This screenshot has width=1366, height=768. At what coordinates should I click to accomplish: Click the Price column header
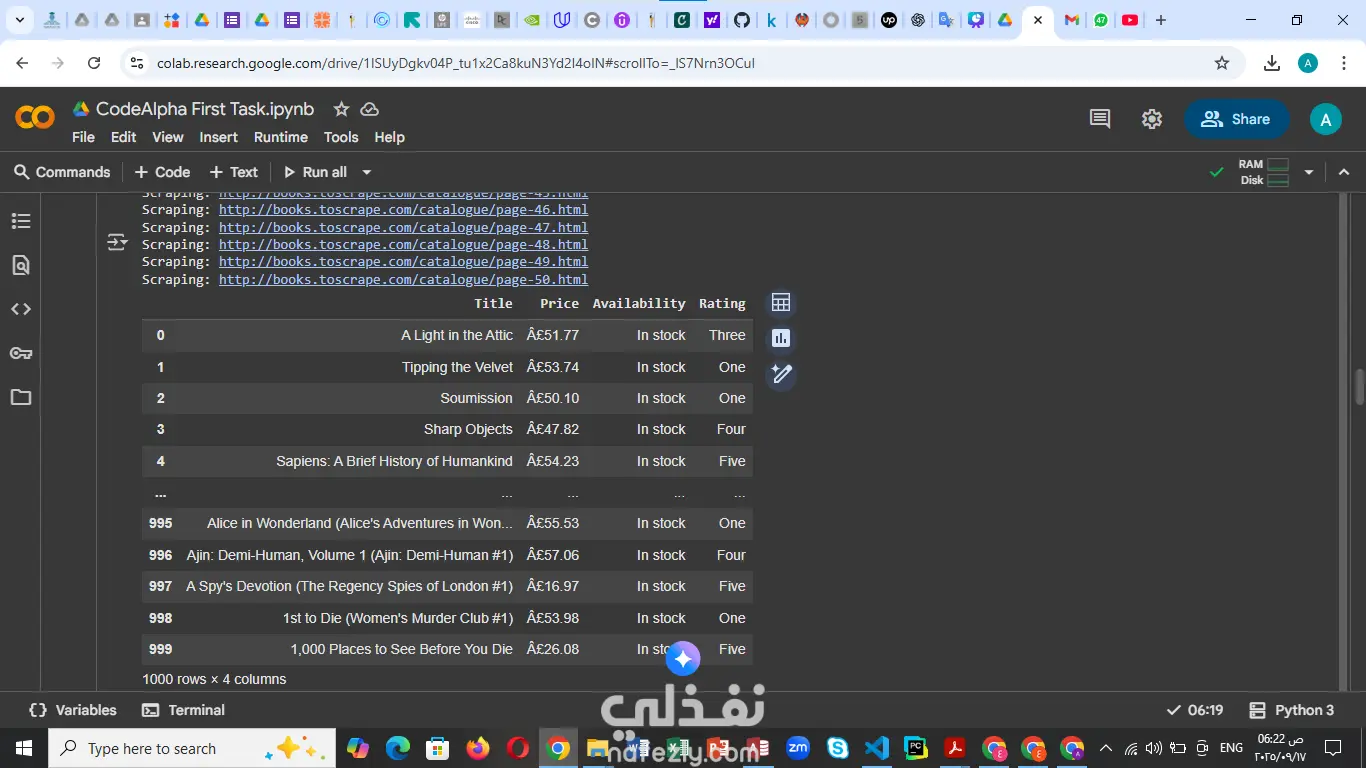(559, 303)
